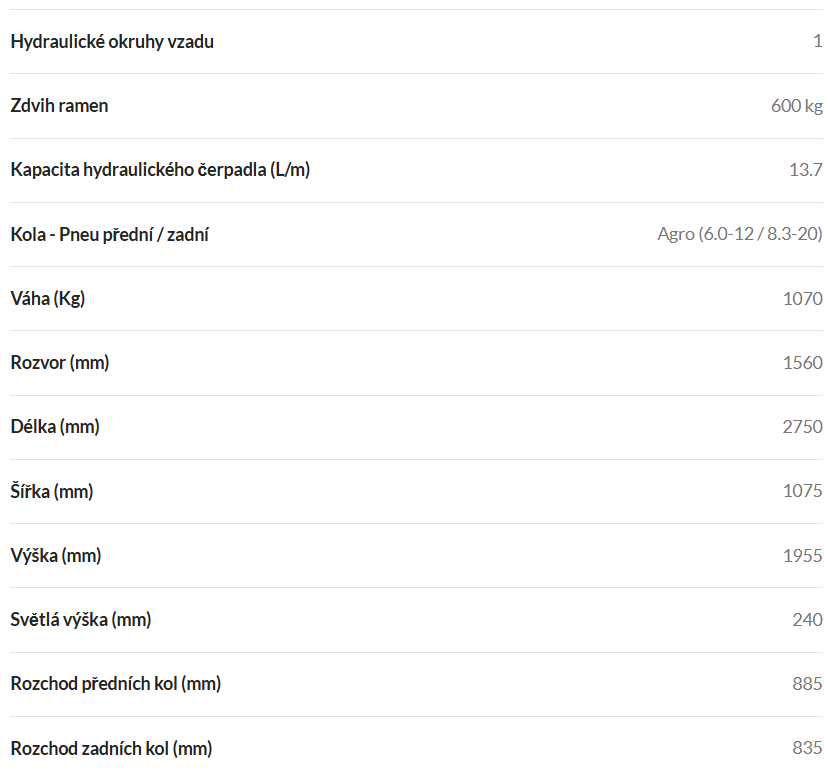
Task: Select Kola - Pneu přední / zadní label
Action: [109, 234]
